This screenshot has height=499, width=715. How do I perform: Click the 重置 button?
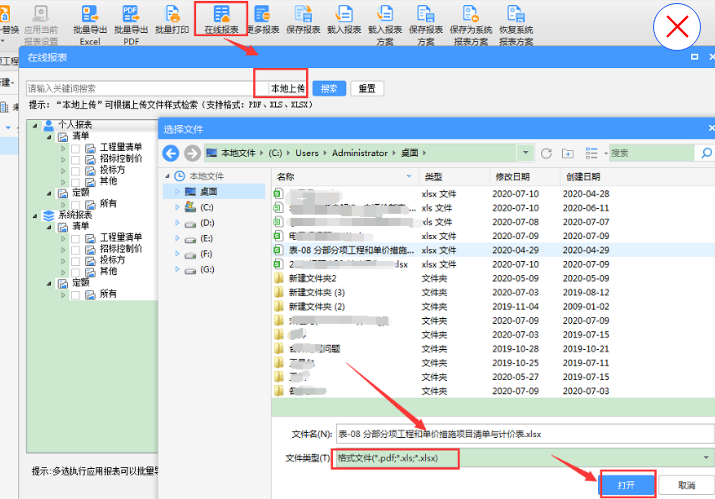(x=367, y=88)
